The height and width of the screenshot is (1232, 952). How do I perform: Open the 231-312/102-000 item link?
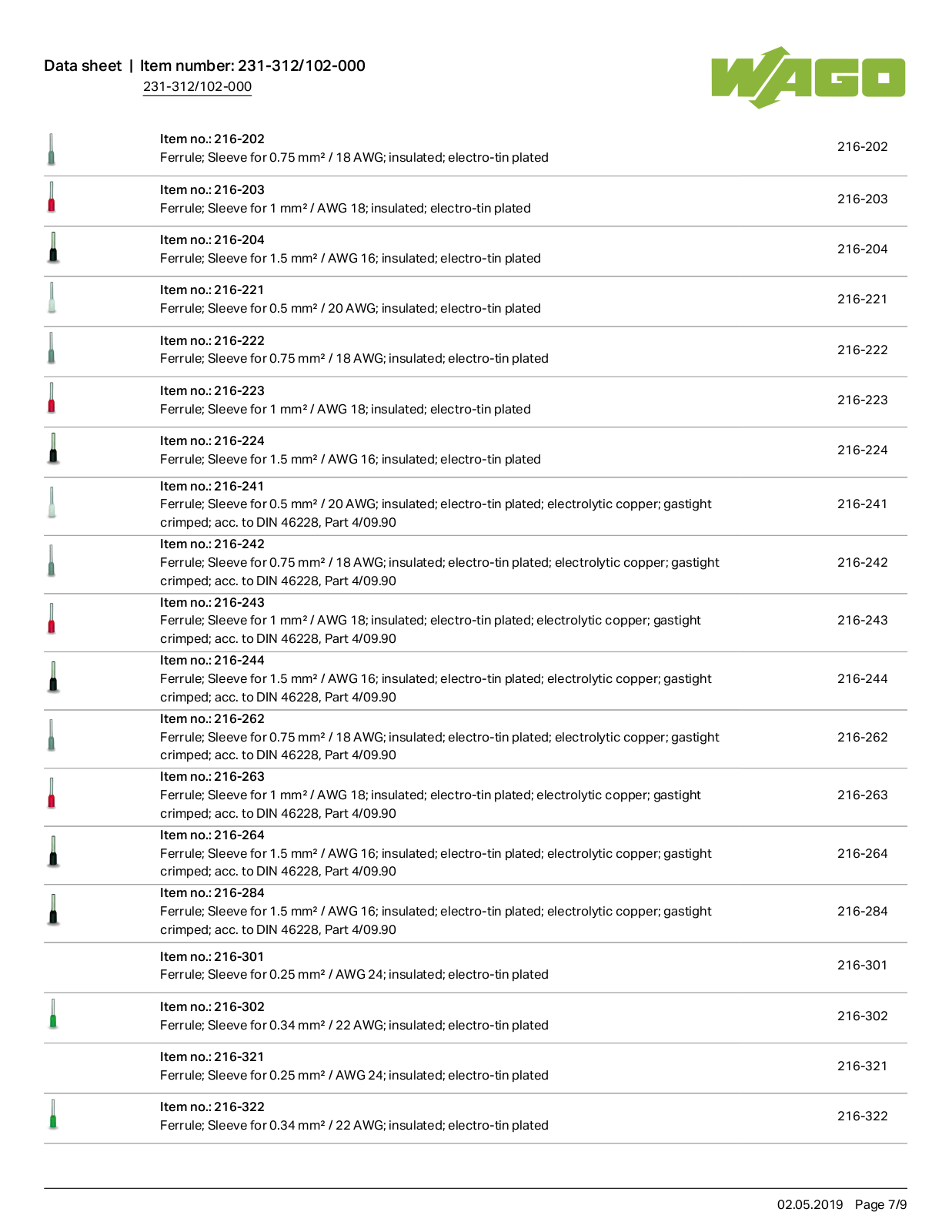pos(197,87)
